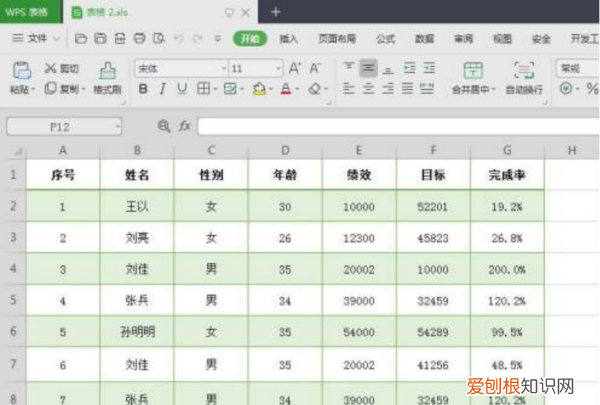Click the 粘贴 paste icon
The height and width of the screenshot is (405, 600).
[x=22, y=70]
